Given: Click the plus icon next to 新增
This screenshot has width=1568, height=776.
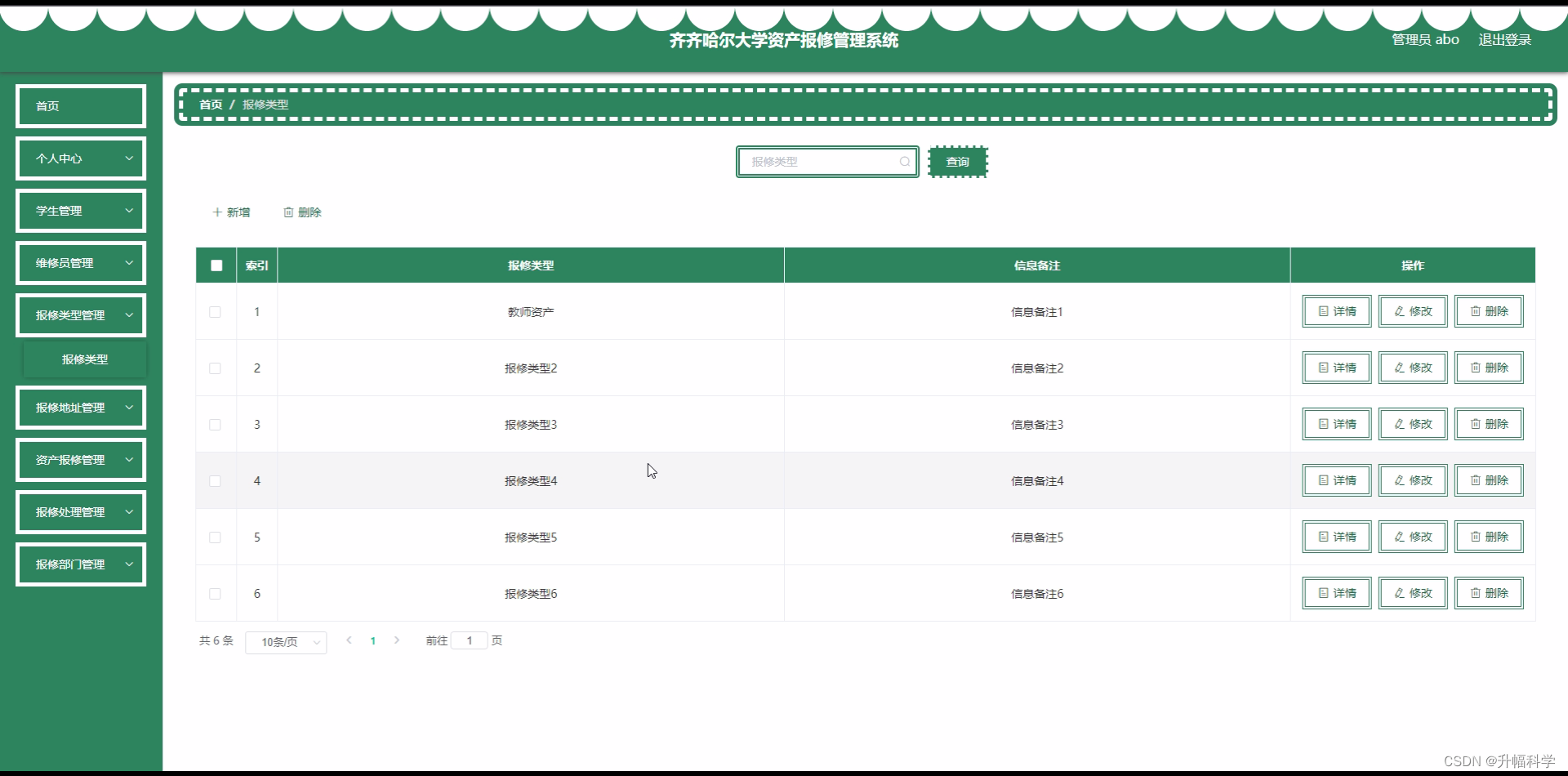Looking at the screenshot, I should (216, 212).
